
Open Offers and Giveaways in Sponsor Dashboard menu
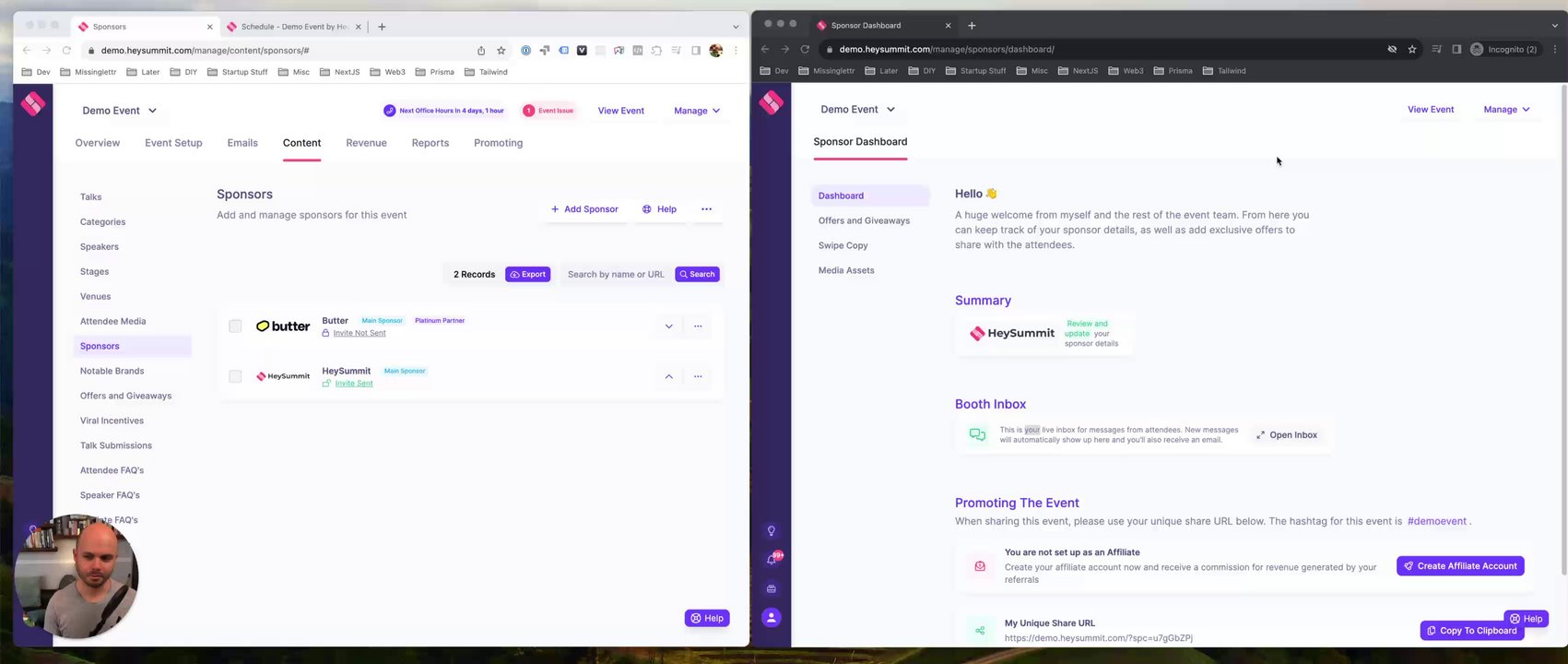(864, 220)
